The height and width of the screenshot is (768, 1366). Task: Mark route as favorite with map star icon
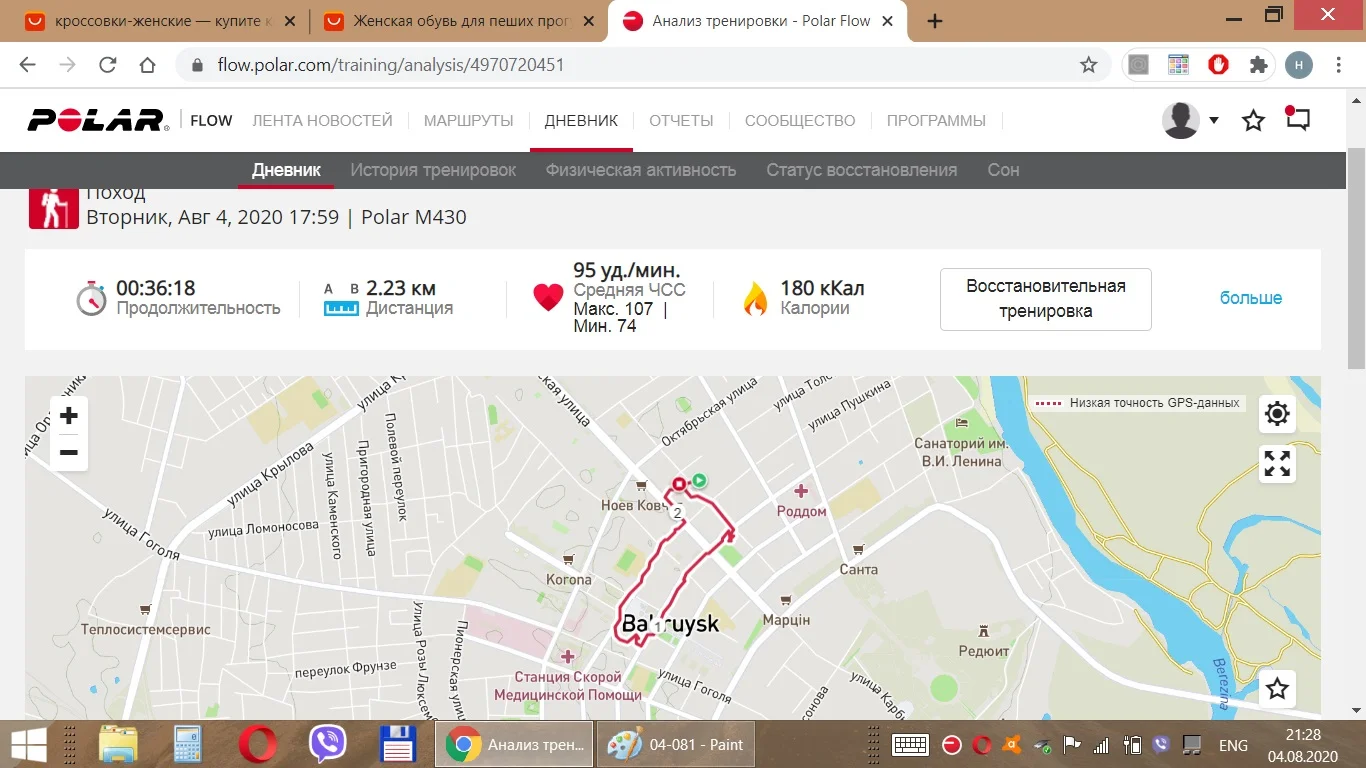tap(1277, 688)
